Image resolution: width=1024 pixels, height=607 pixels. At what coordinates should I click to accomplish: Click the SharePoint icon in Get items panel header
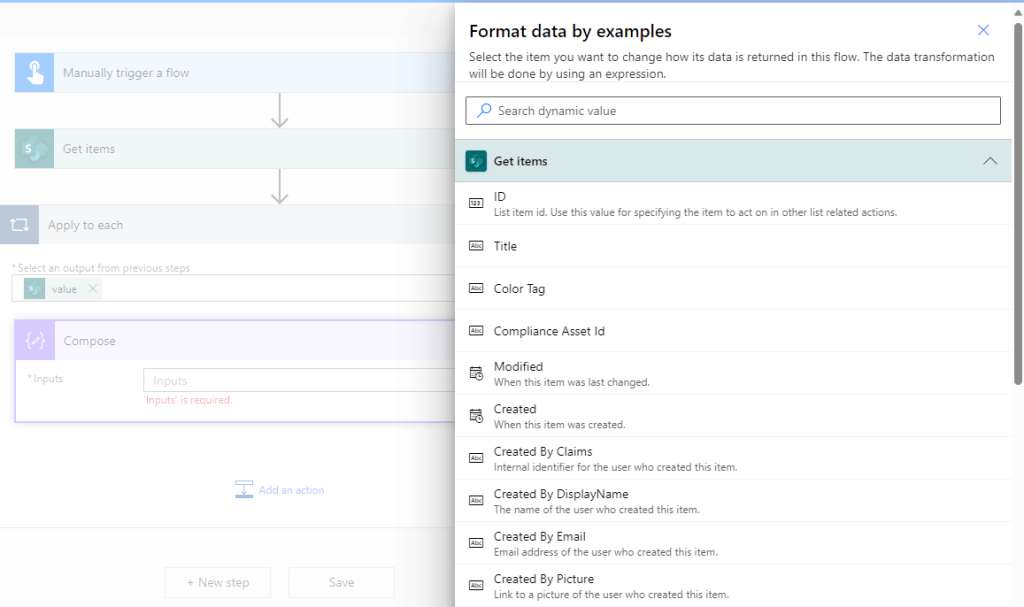[476, 161]
